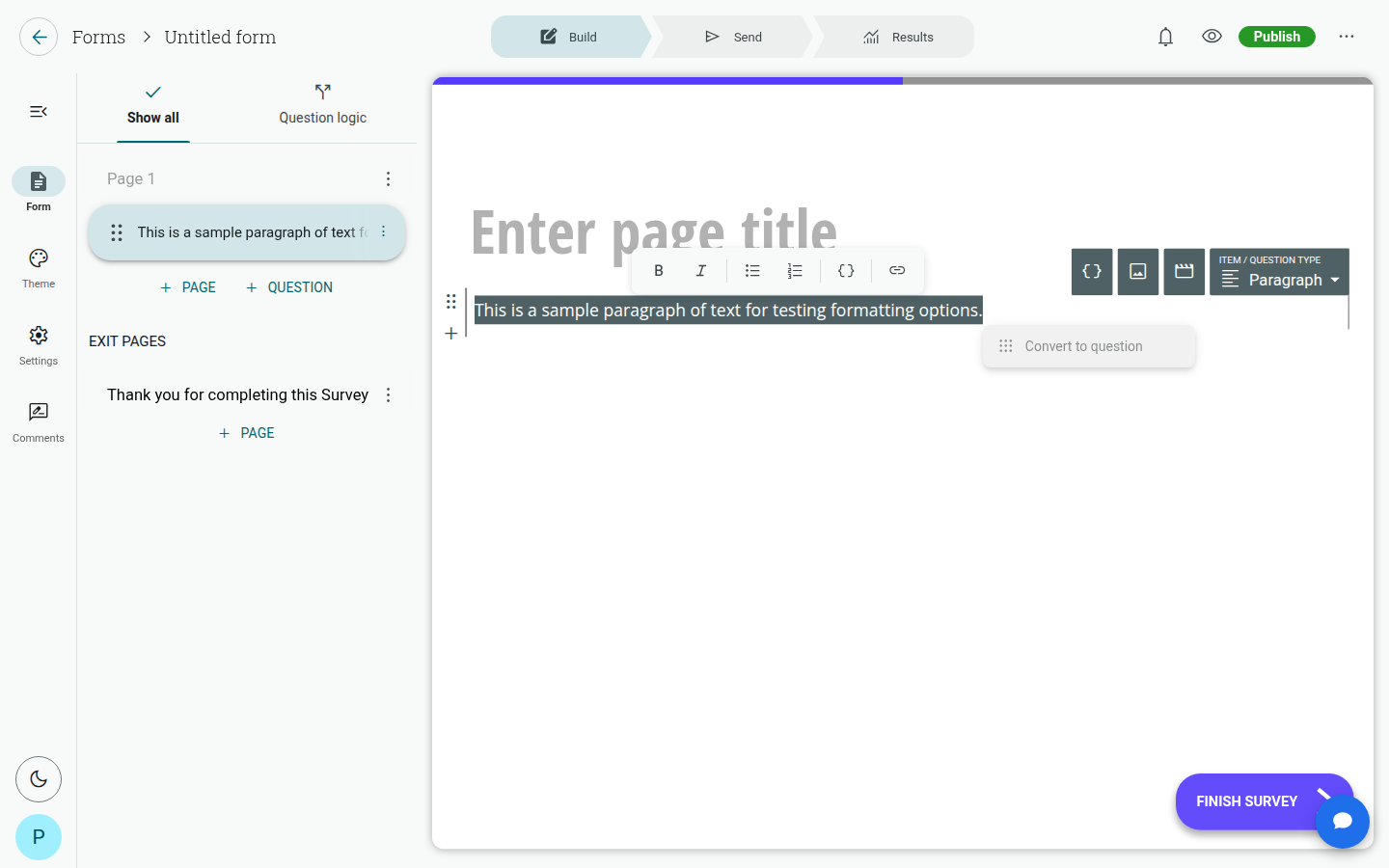The image size is (1389, 868).
Task: Select the Form sidebar section
Action: tap(39, 190)
